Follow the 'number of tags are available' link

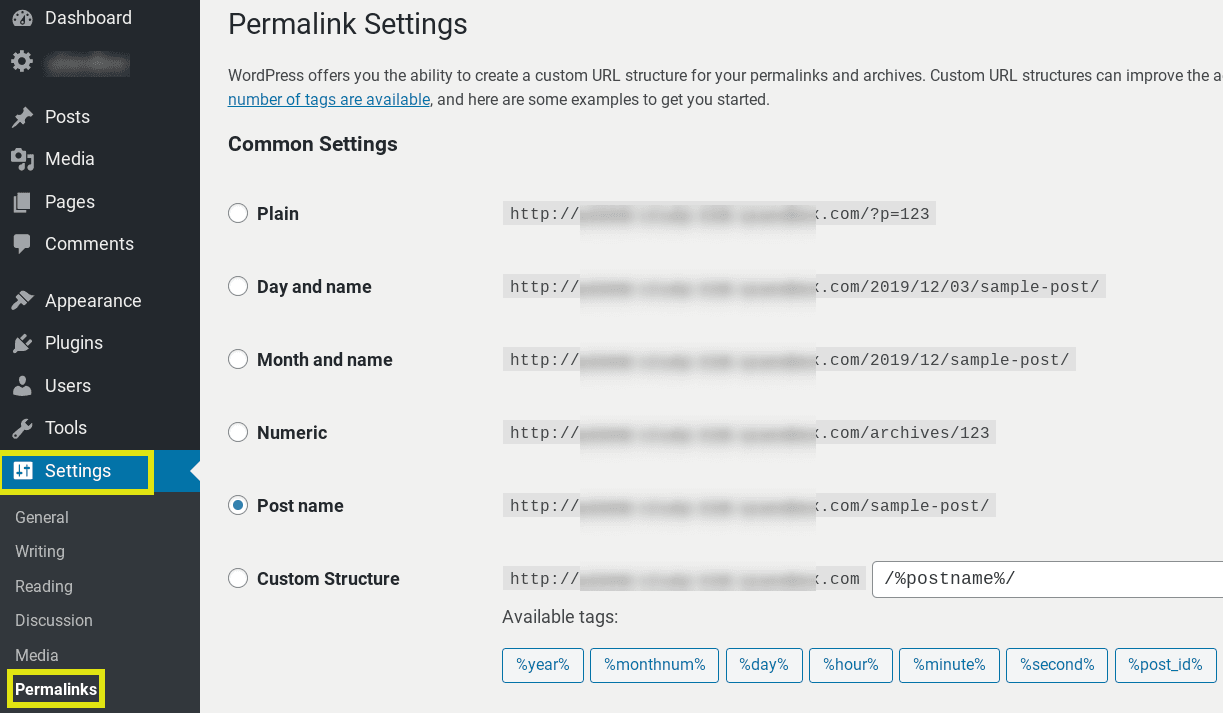329,100
